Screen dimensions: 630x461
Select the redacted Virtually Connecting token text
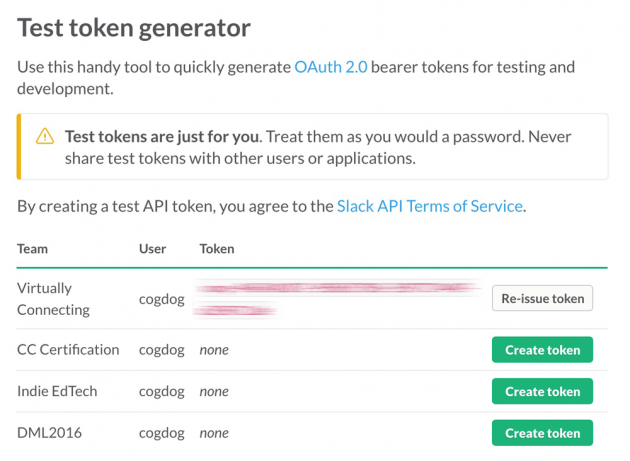tap(337, 299)
